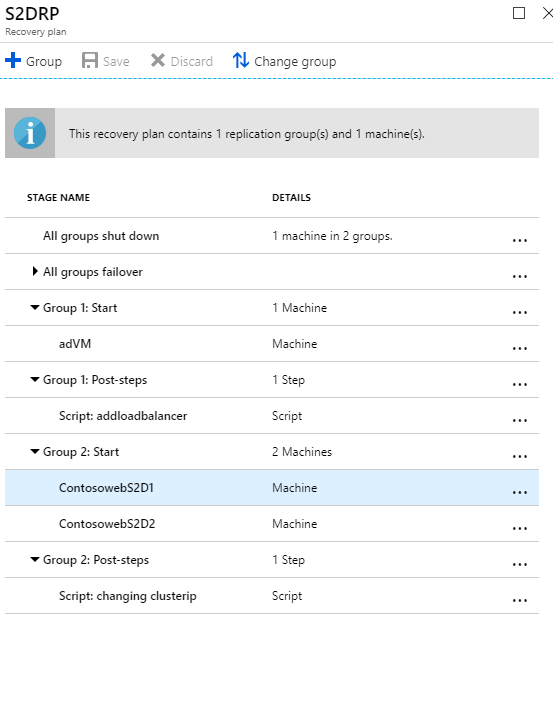The width and height of the screenshot is (553, 702).
Task: Collapse the Group 1: Post-steps stage
Action: point(34,380)
